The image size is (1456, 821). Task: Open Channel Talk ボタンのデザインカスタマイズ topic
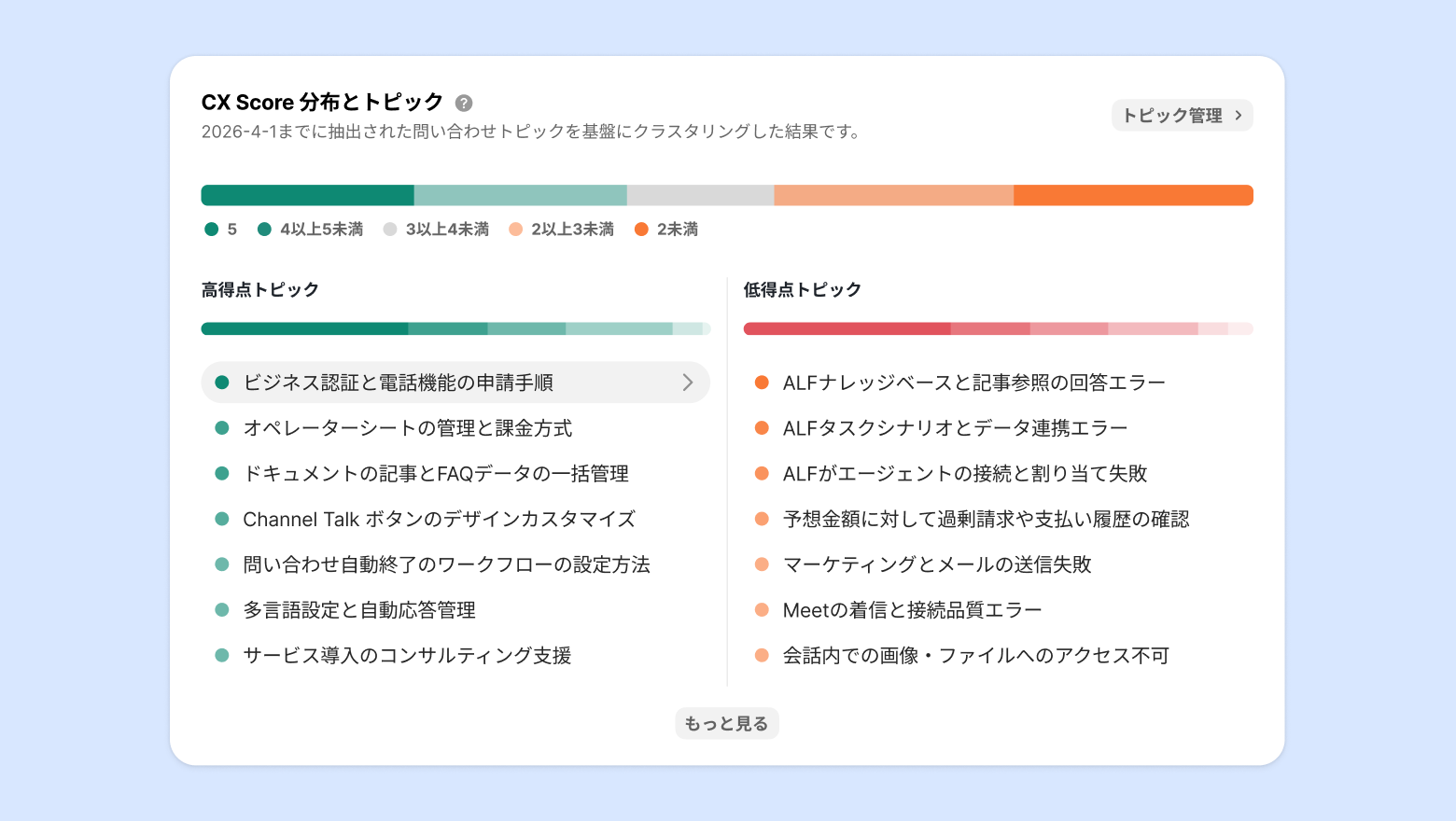click(x=439, y=520)
